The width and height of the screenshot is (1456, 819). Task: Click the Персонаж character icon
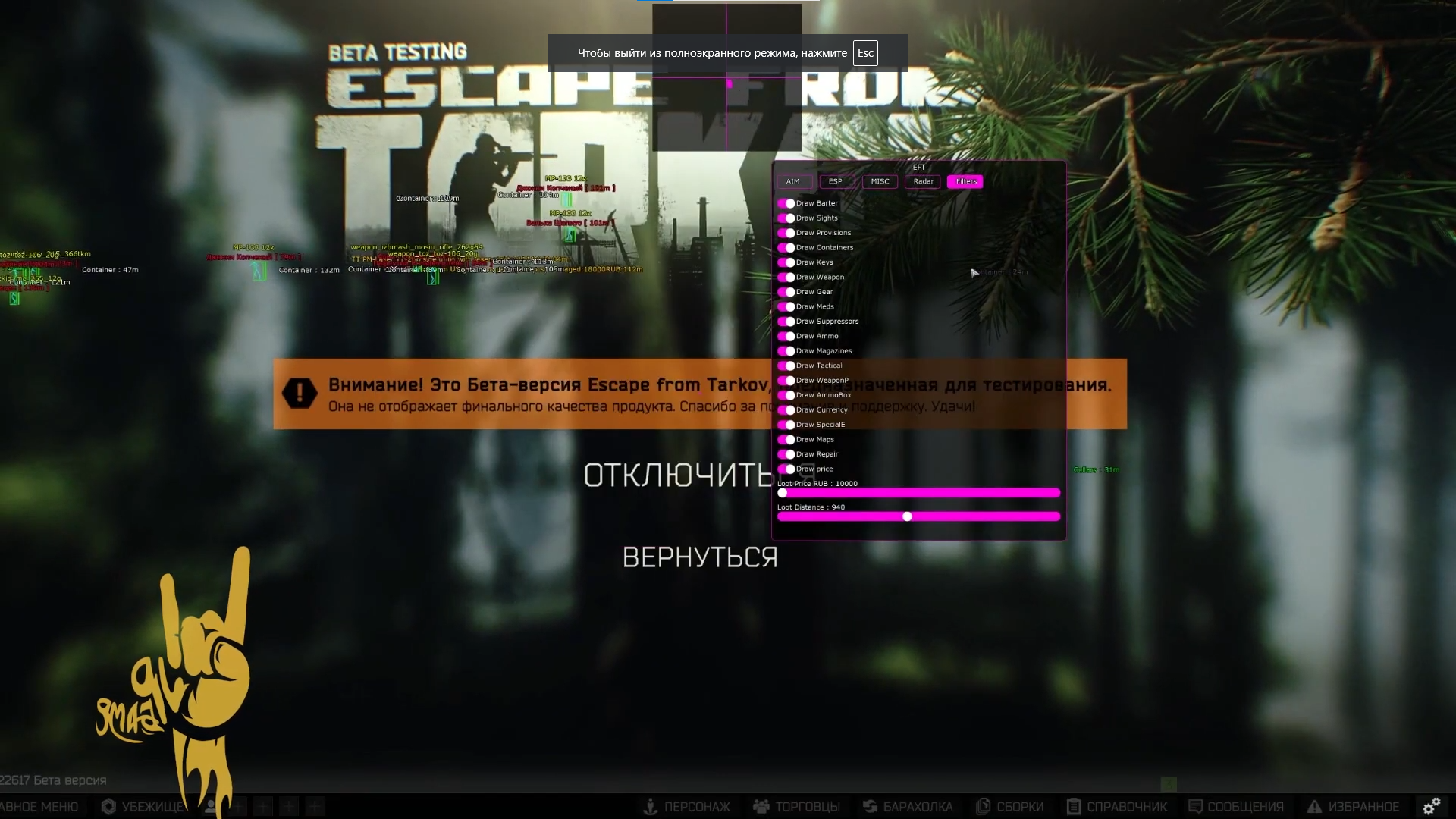650,807
